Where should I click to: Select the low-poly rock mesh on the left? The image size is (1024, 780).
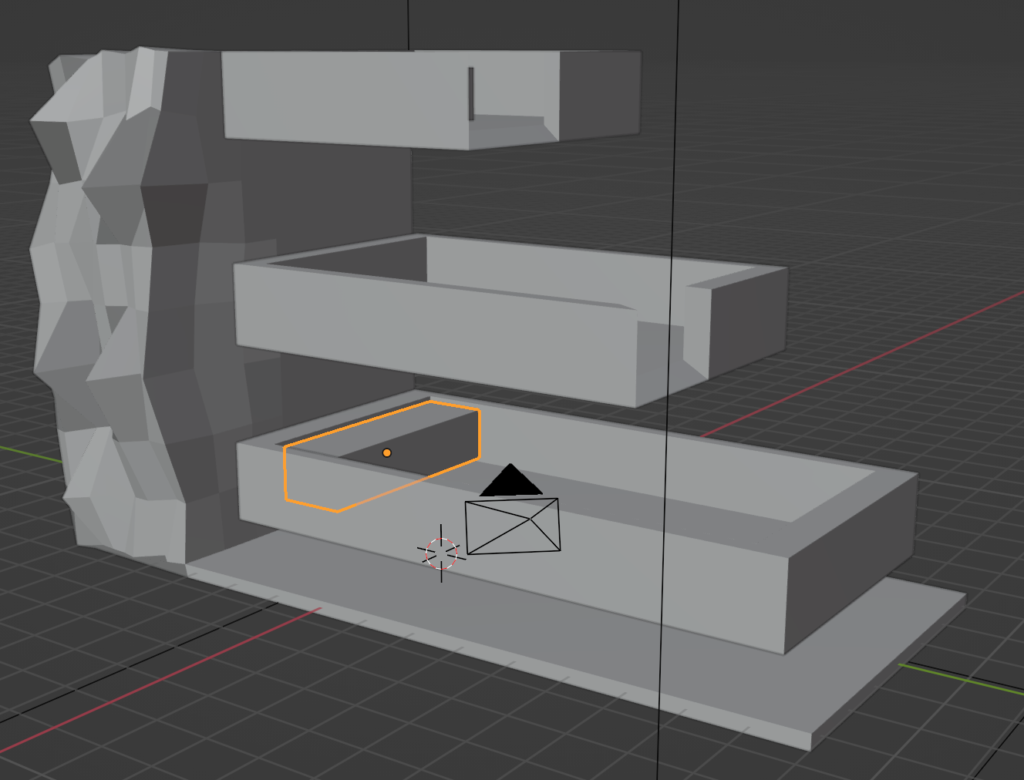pos(120,300)
